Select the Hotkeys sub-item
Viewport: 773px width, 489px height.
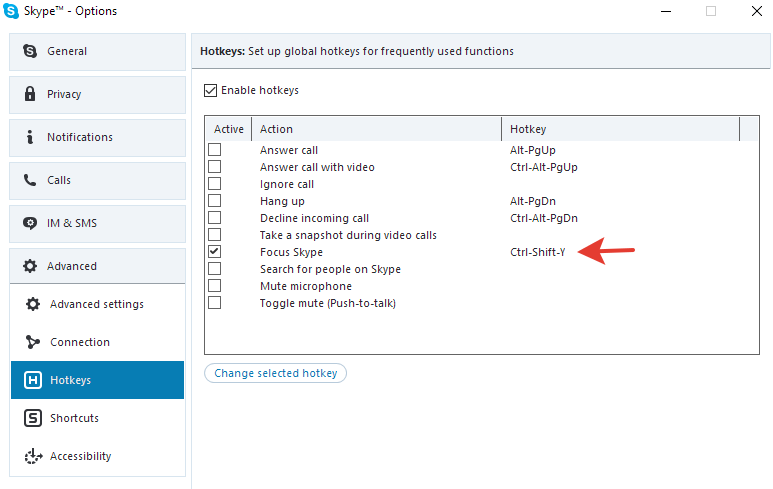click(98, 380)
